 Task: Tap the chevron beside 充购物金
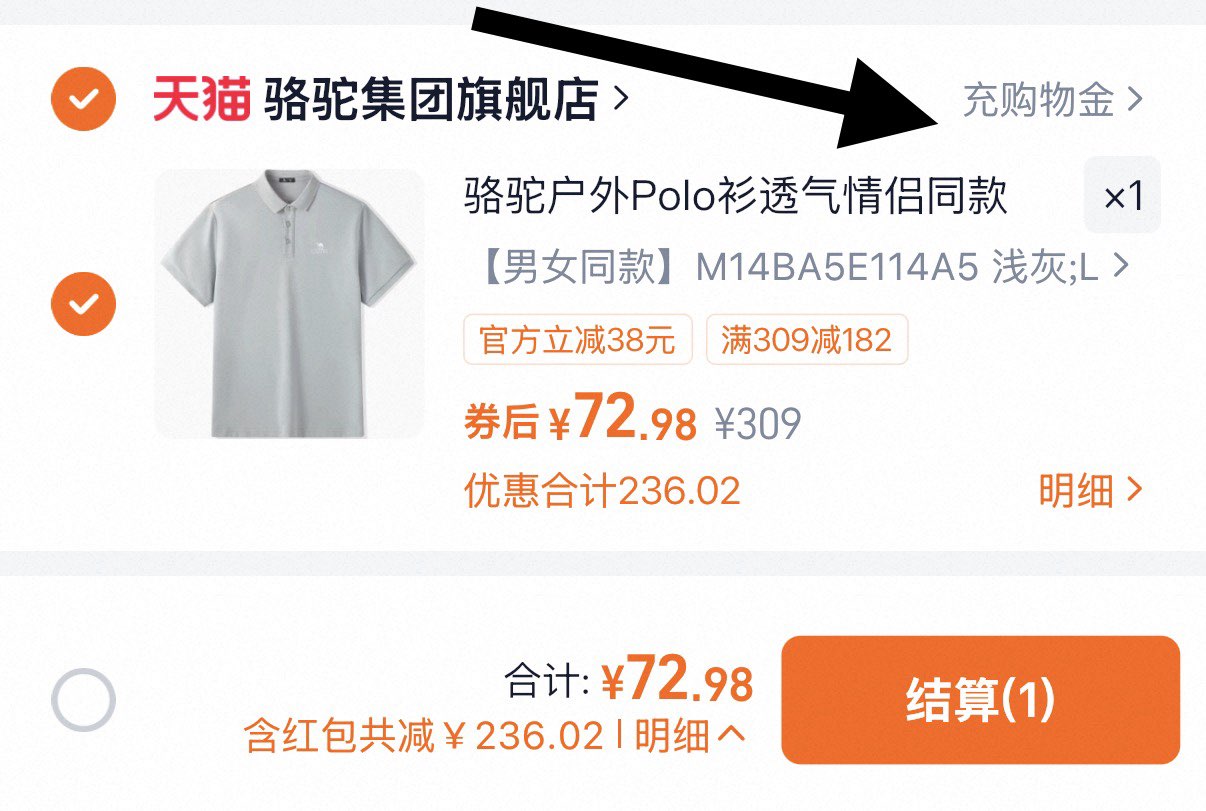(x=1134, y=100)
